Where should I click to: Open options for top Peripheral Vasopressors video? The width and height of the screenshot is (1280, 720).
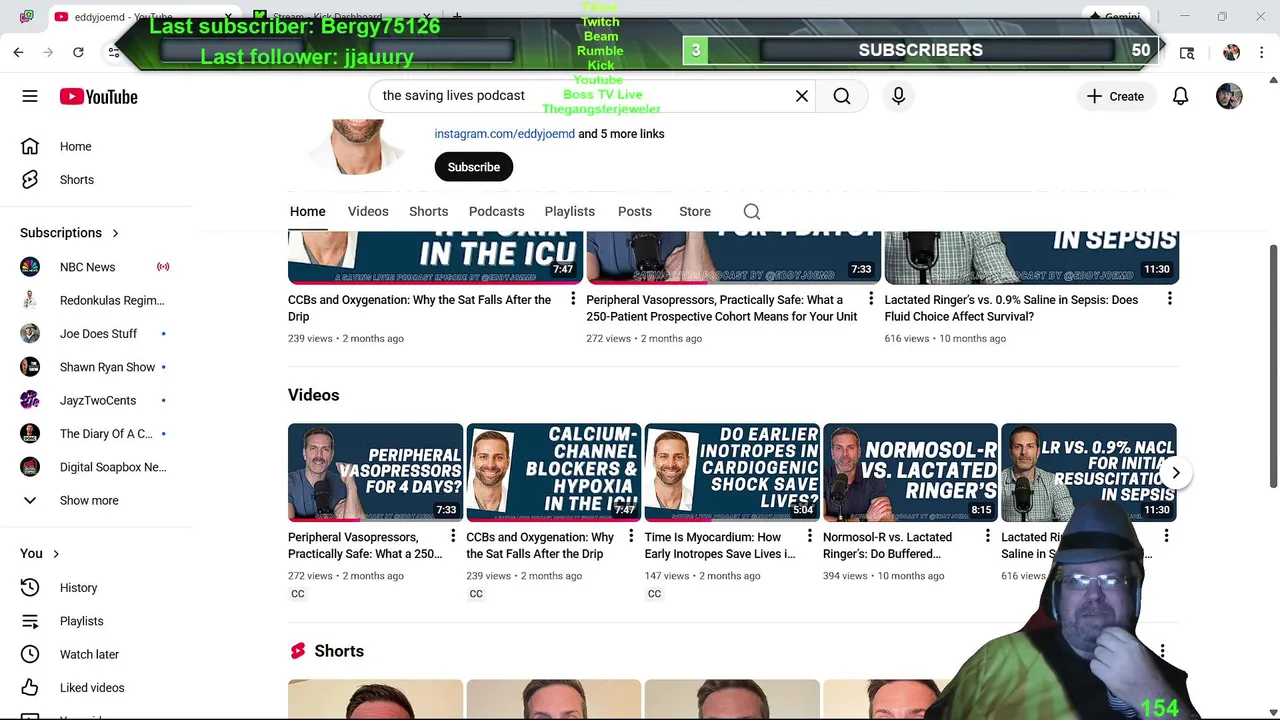[871, 299]
